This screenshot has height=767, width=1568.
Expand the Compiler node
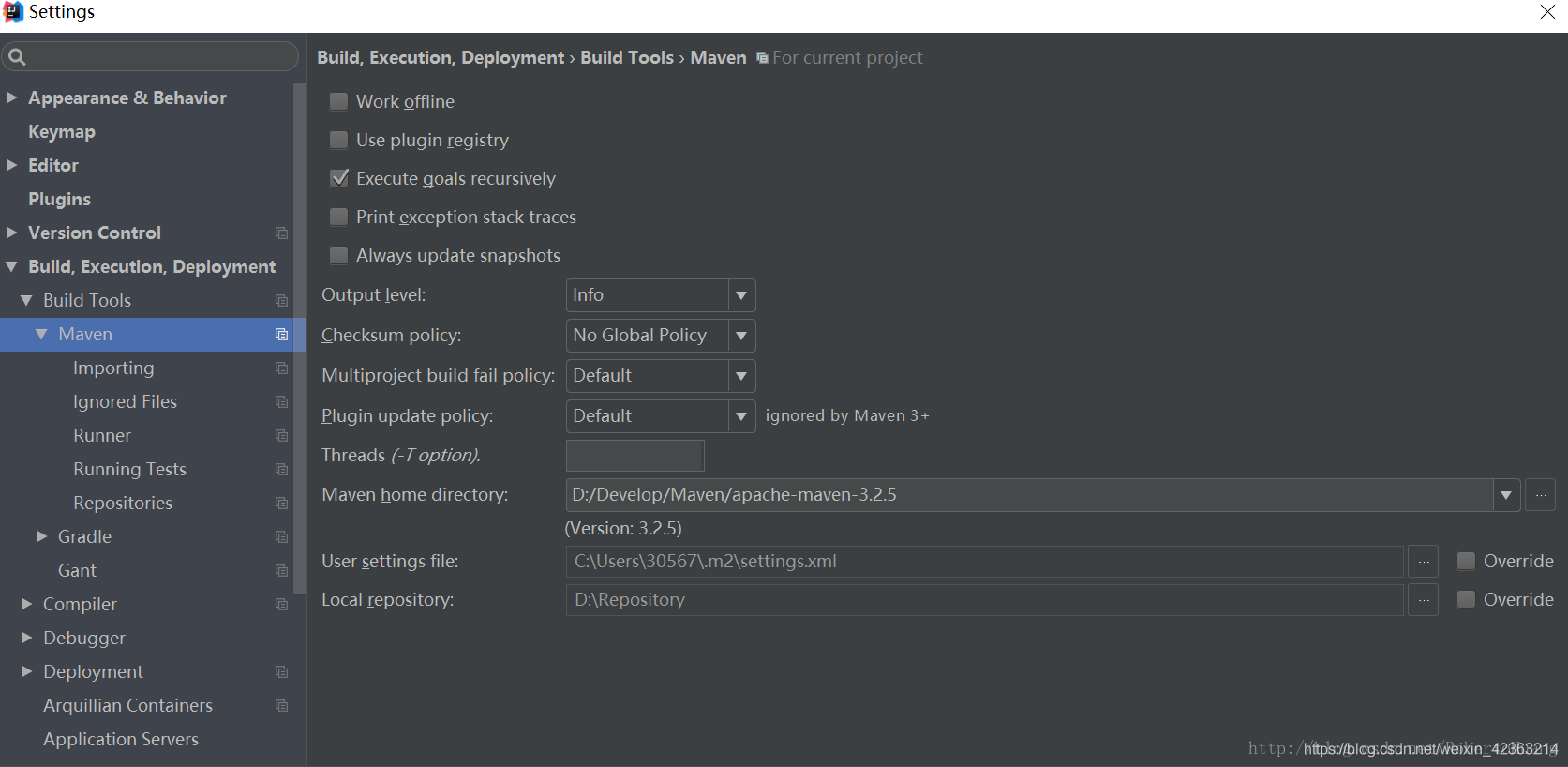[26, 604]
